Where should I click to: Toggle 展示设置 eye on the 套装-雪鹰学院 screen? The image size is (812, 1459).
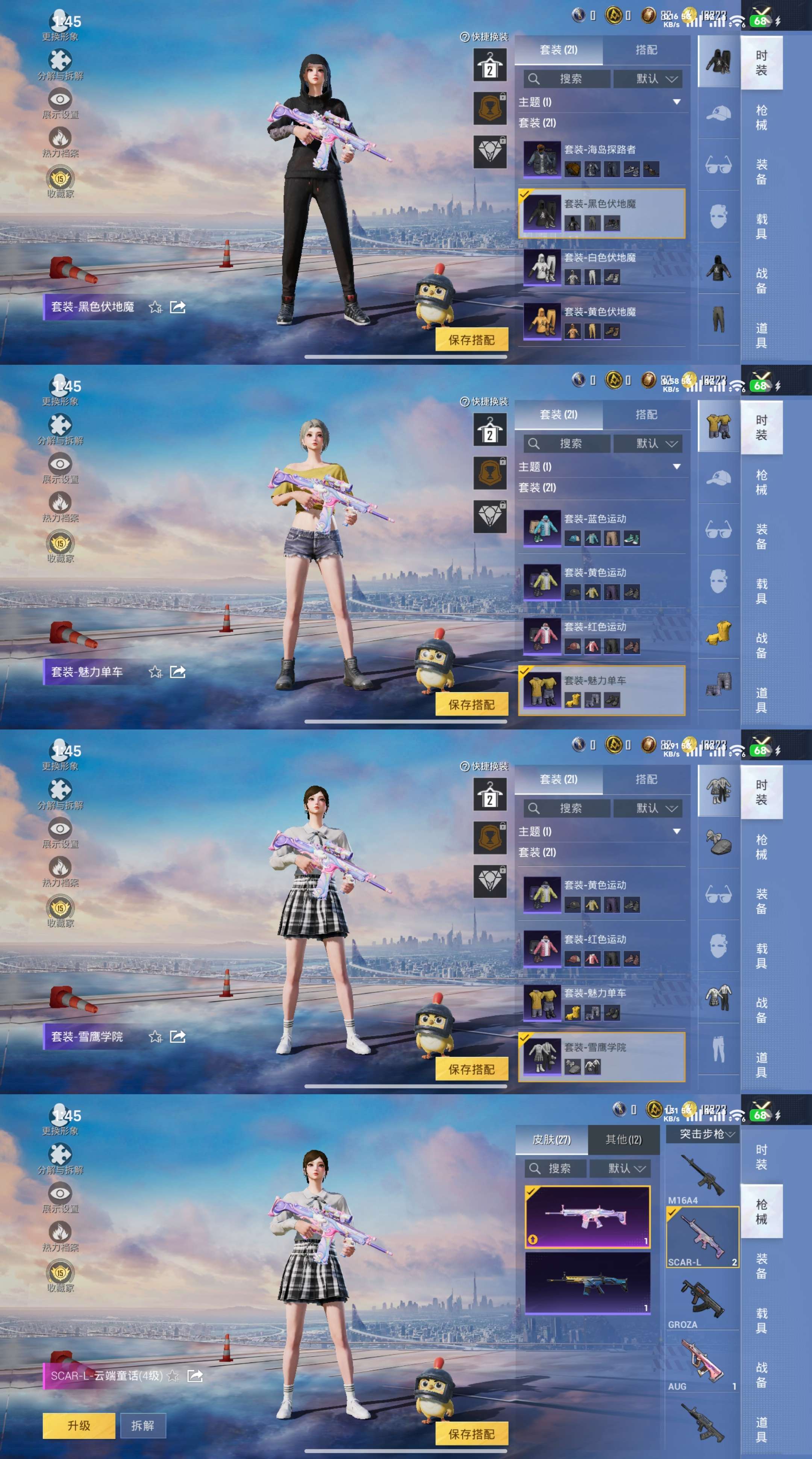pos(60,833)
